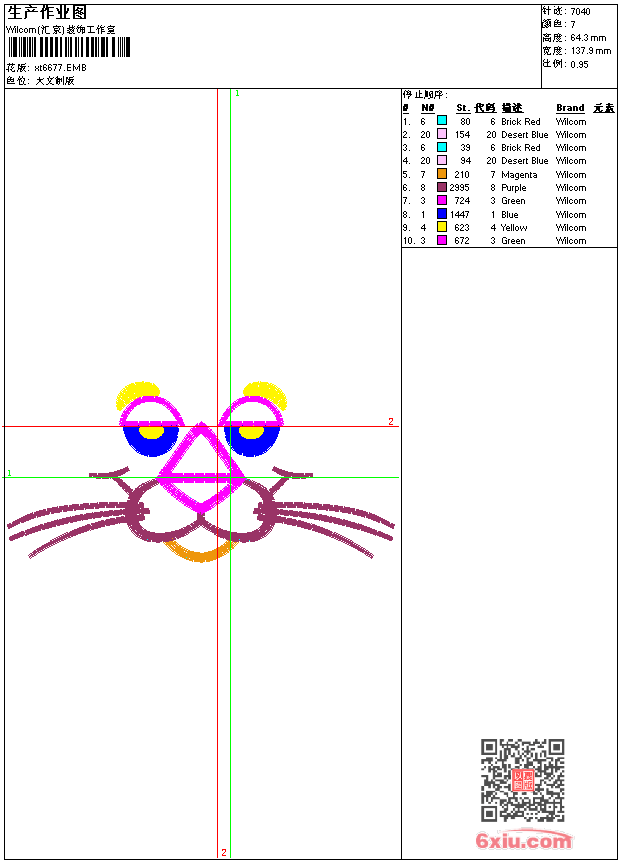Viewport: 620px width, 860px height.
Task: Click the magenta swatch in stop row 7
Action: (x=442, y=200)
